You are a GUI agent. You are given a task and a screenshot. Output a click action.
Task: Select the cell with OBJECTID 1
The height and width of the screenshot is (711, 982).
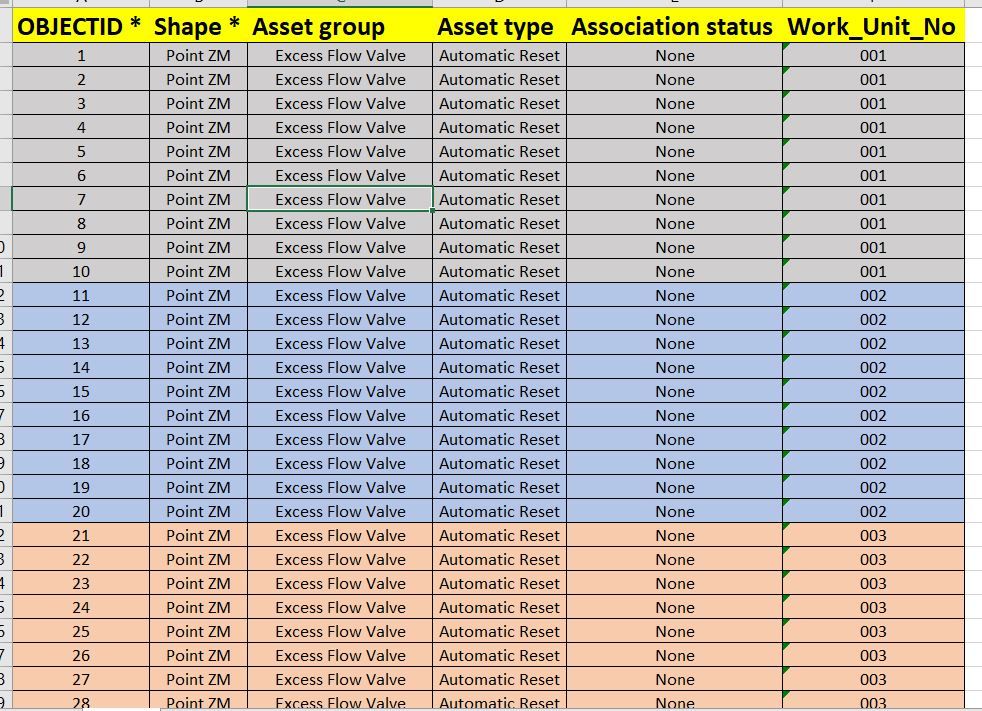pos(81,55)
